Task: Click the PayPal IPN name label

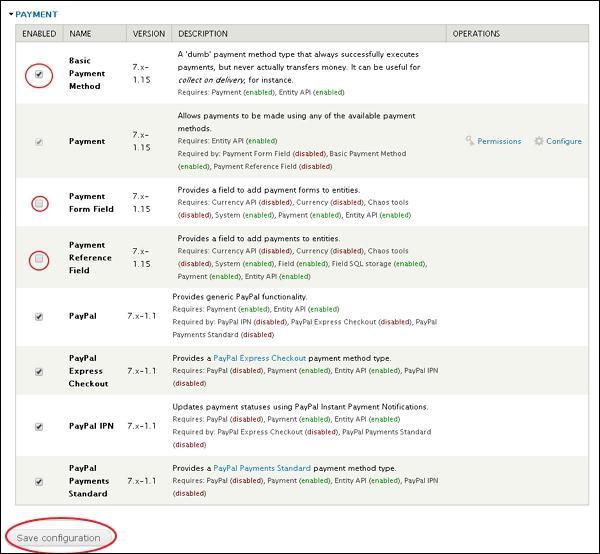Action: click(x=91, y=426)
